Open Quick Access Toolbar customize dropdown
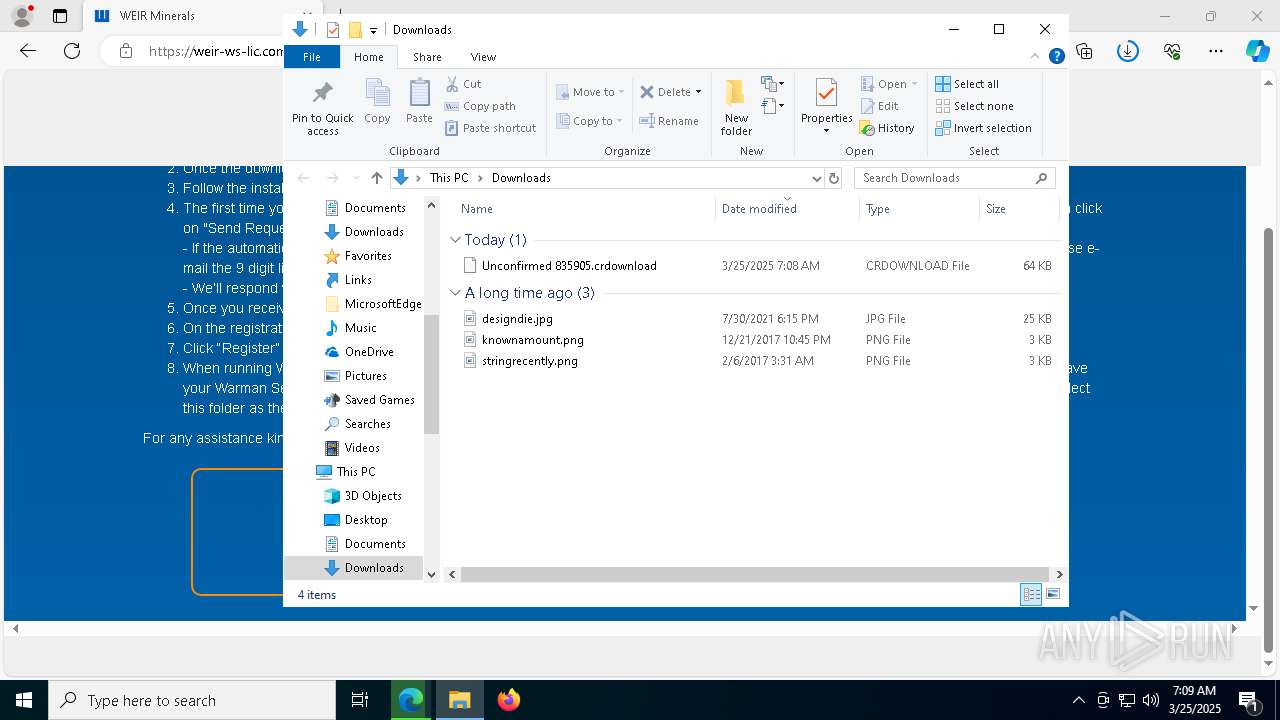 373,30
